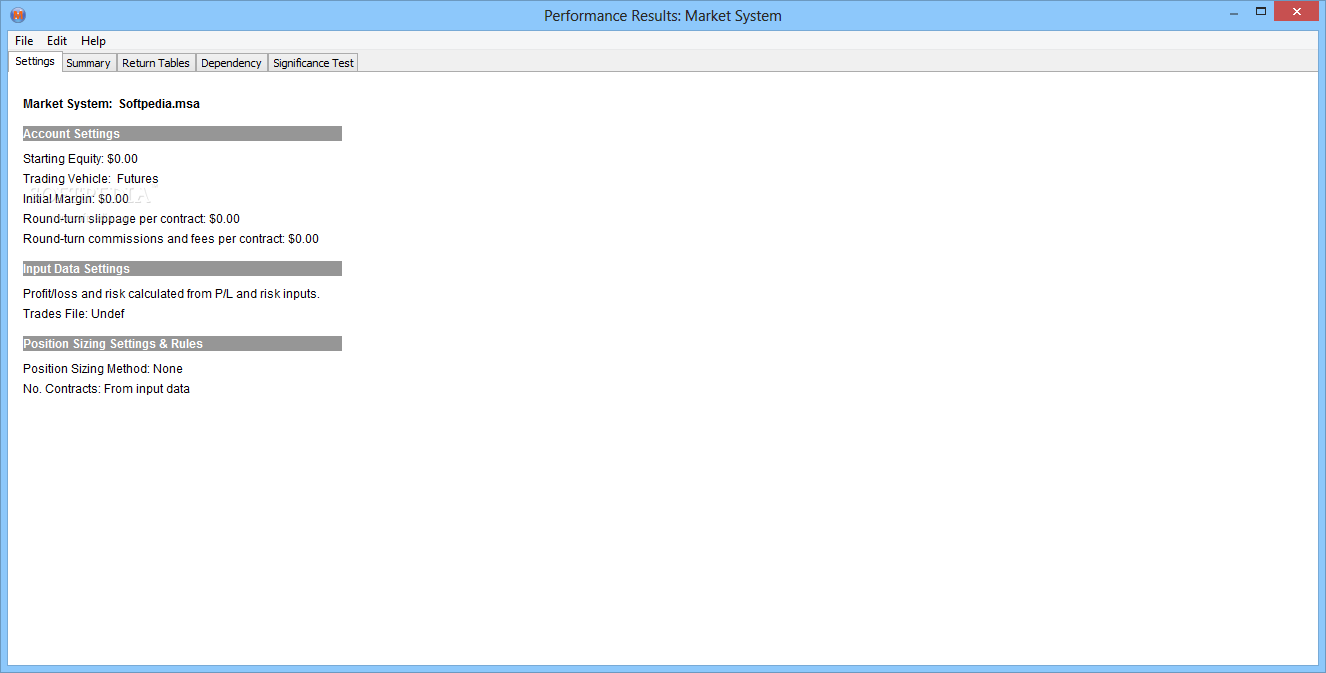This screenshot has width=1326, height=673.
Task: Click the Starting Equity: $0.00 line
Action: 80,159
